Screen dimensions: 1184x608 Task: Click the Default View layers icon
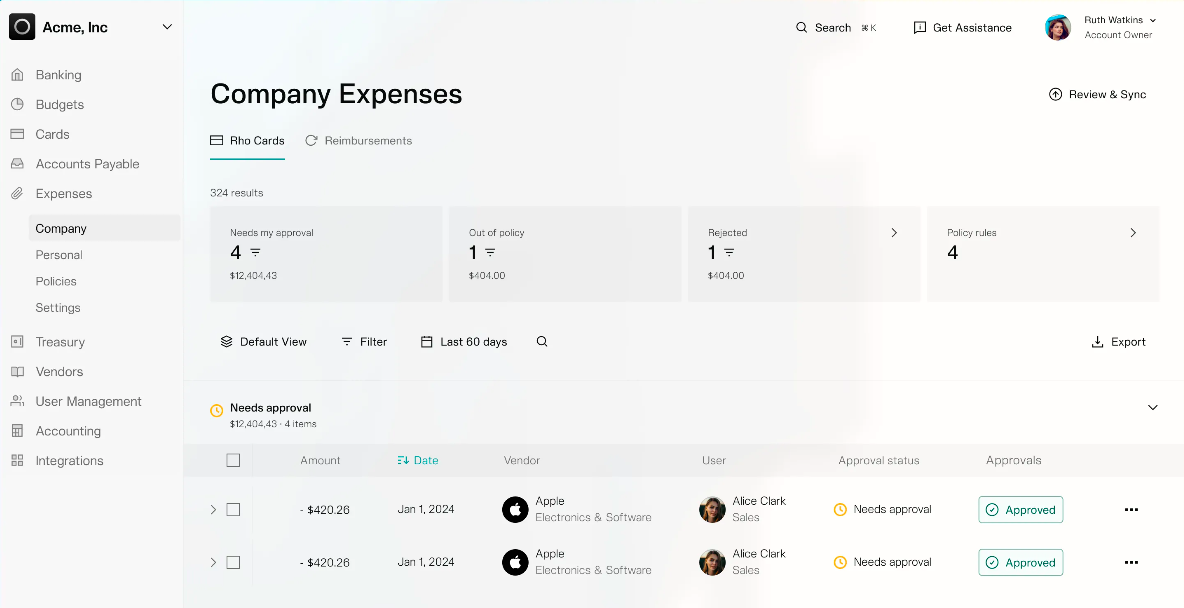click(x=227, y=342)
